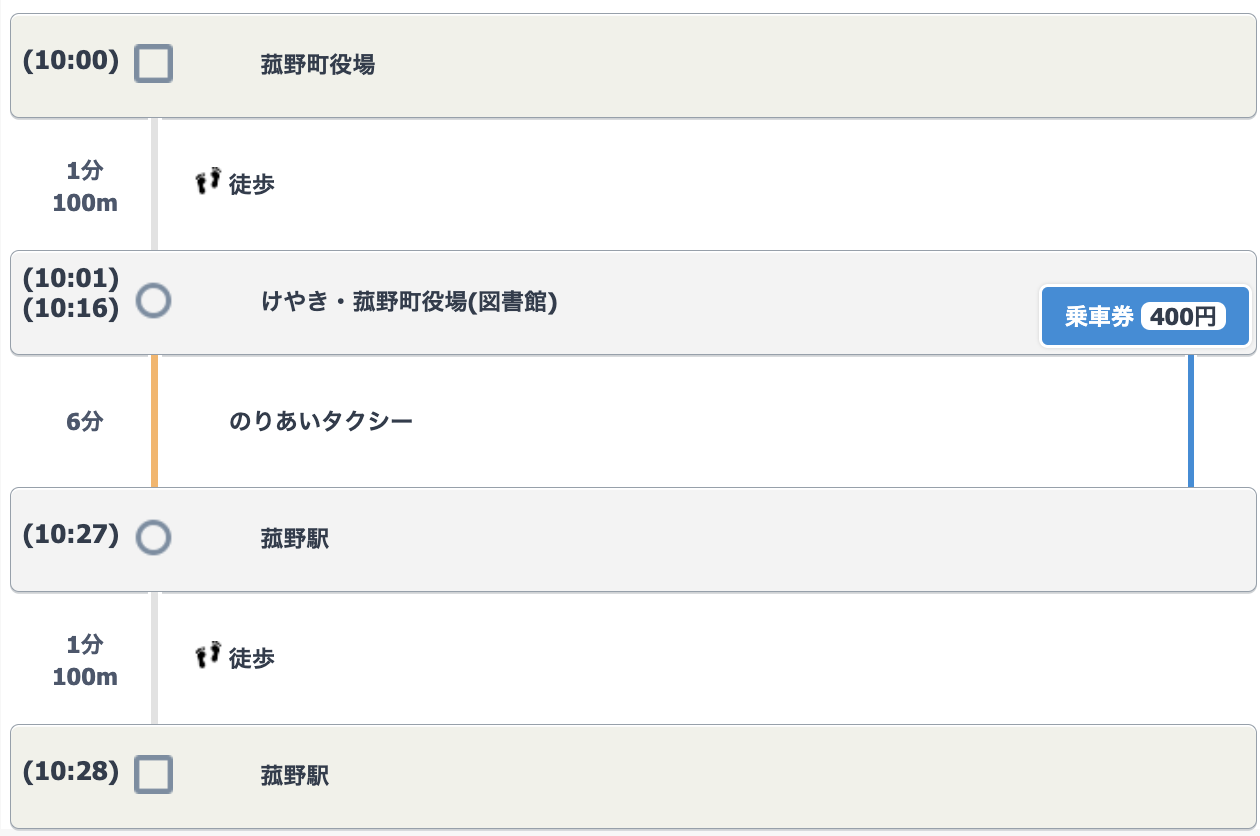The width and height of the screenshot is (1260, 836).
Task: Click the 徒歩 label before the 10:28 arrival
Action: 252,659
